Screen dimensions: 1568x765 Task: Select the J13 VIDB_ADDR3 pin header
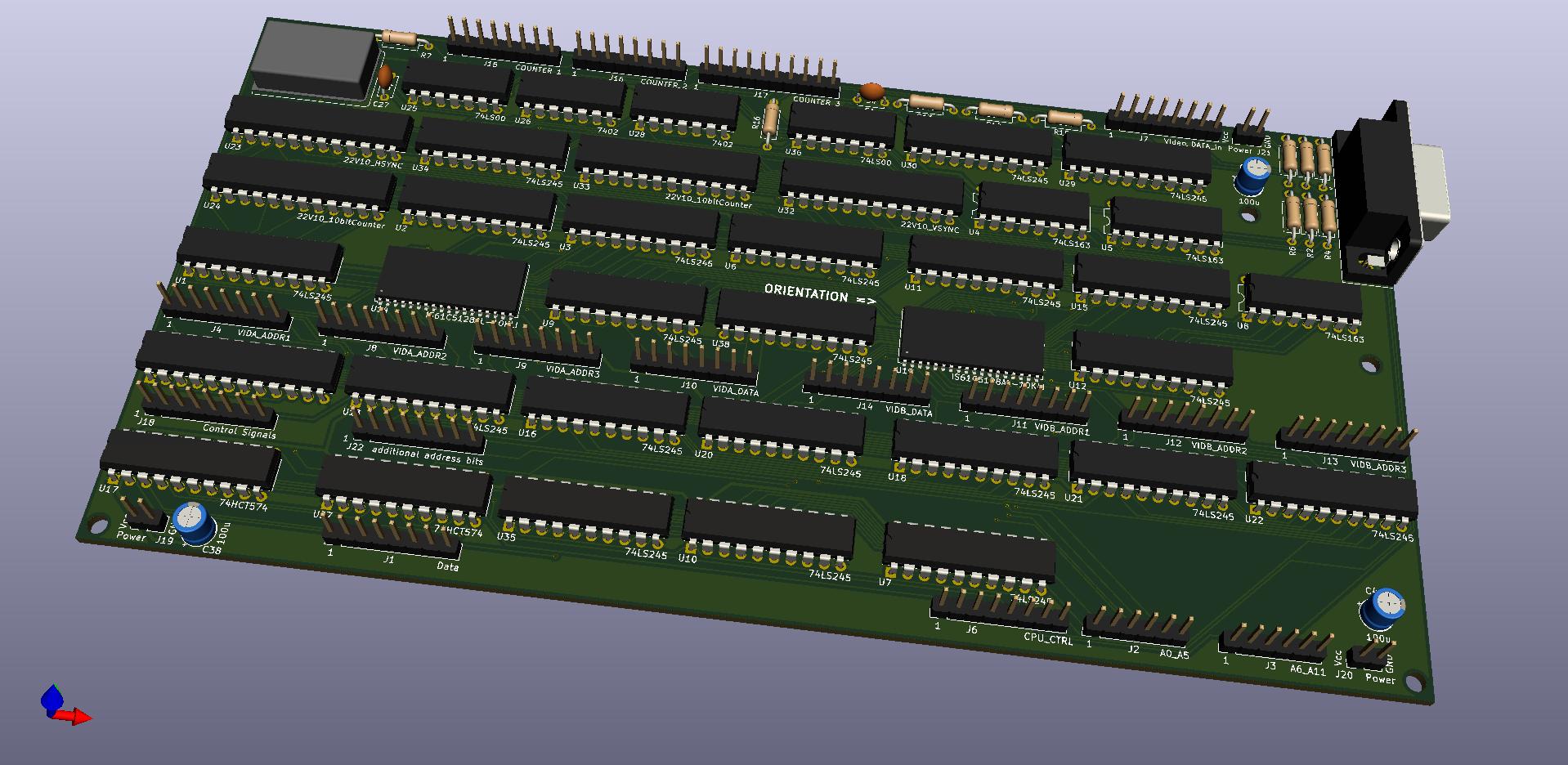click(1345, 440)
